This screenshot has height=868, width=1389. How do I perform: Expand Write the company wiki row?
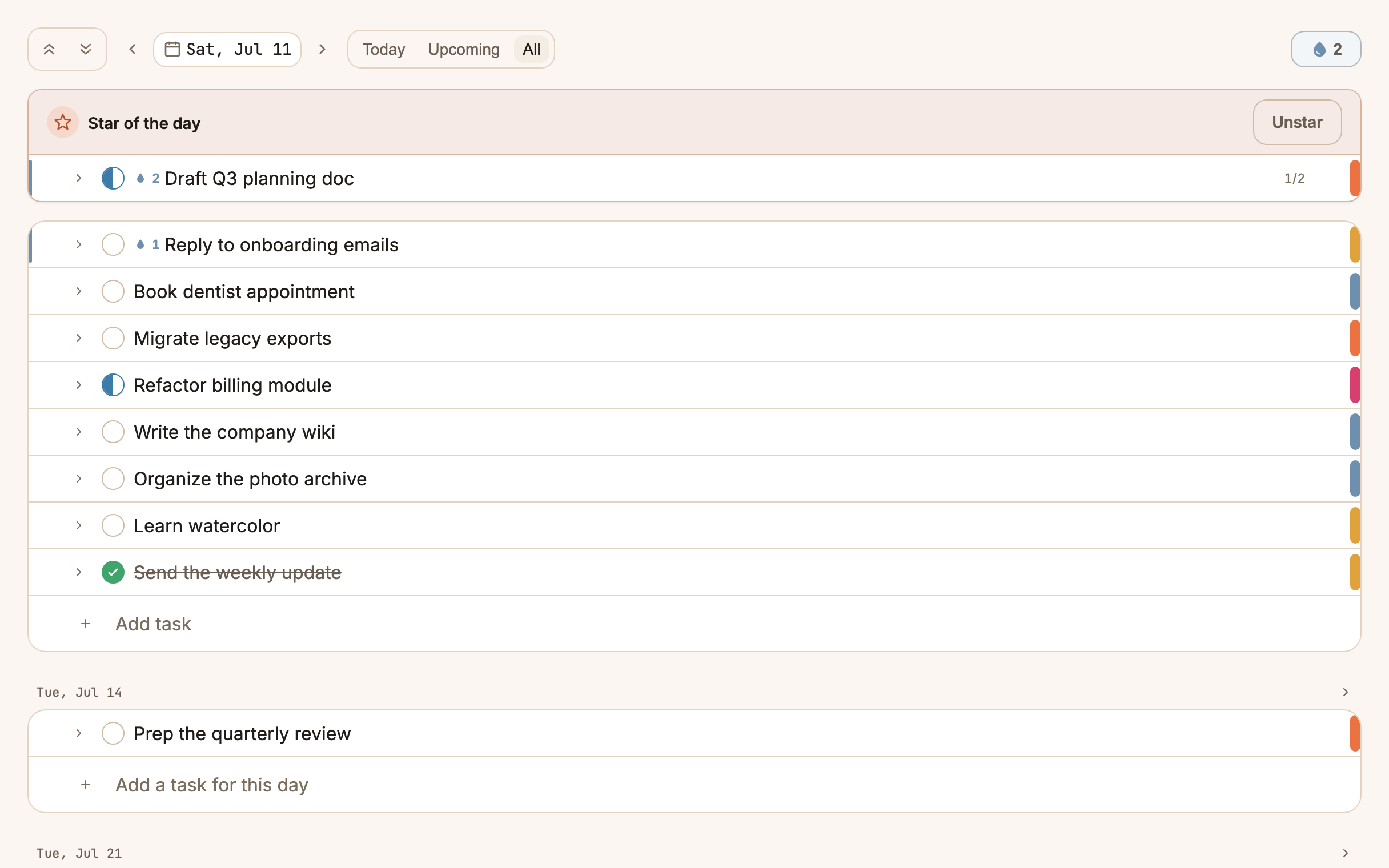click(x=79, y=432)
